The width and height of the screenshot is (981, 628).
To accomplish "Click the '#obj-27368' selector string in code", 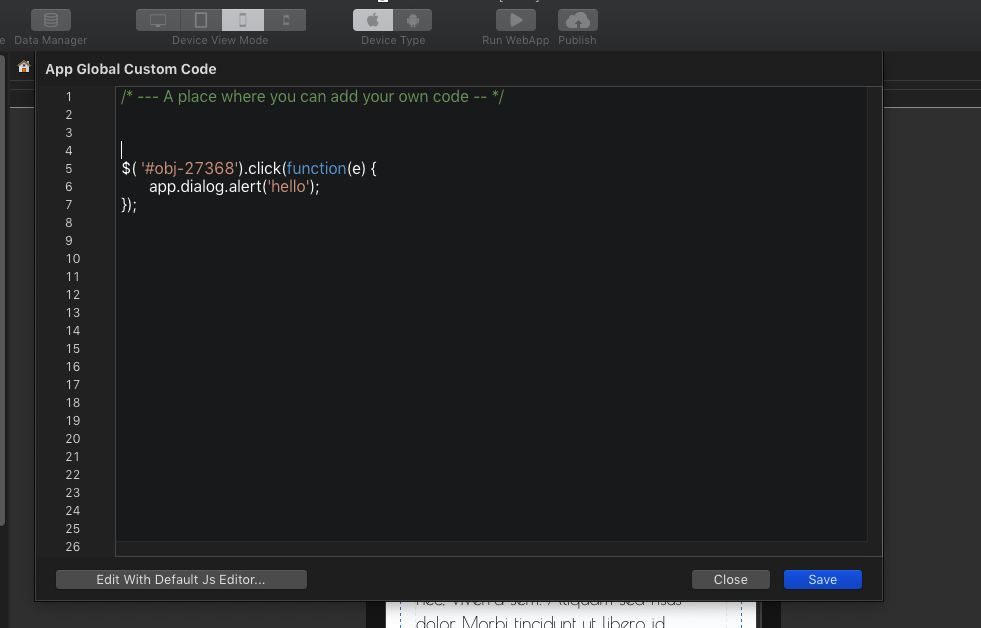I will point(190,168).
